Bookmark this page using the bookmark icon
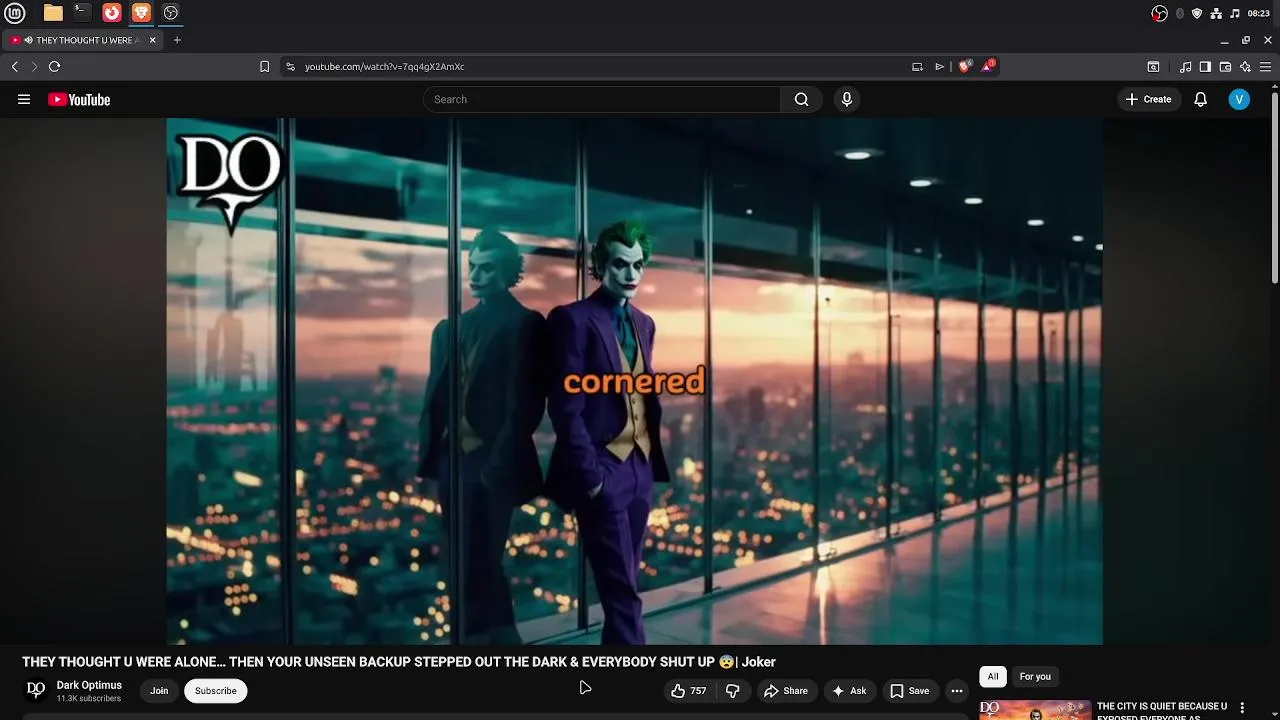Image resolution: width=1280 pixels, height=720 pixels. [264, 67]
